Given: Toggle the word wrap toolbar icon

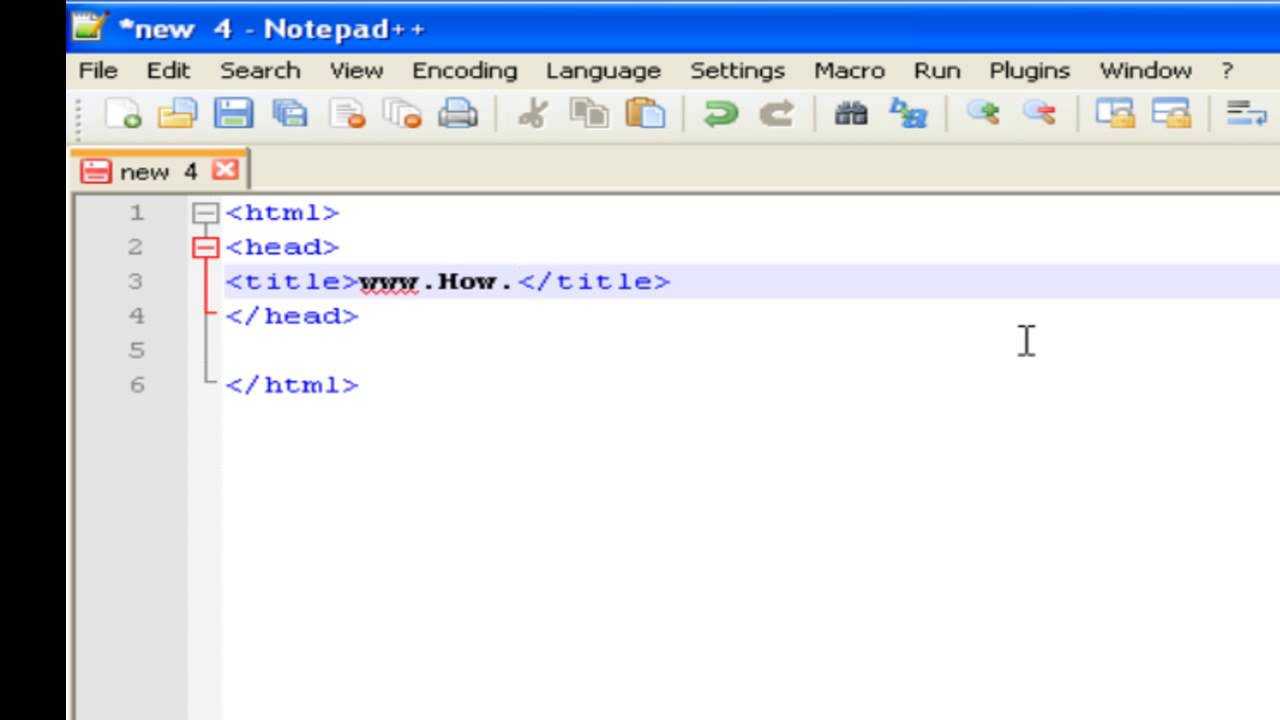Looking at the screenshot, I should [1246, 113].
